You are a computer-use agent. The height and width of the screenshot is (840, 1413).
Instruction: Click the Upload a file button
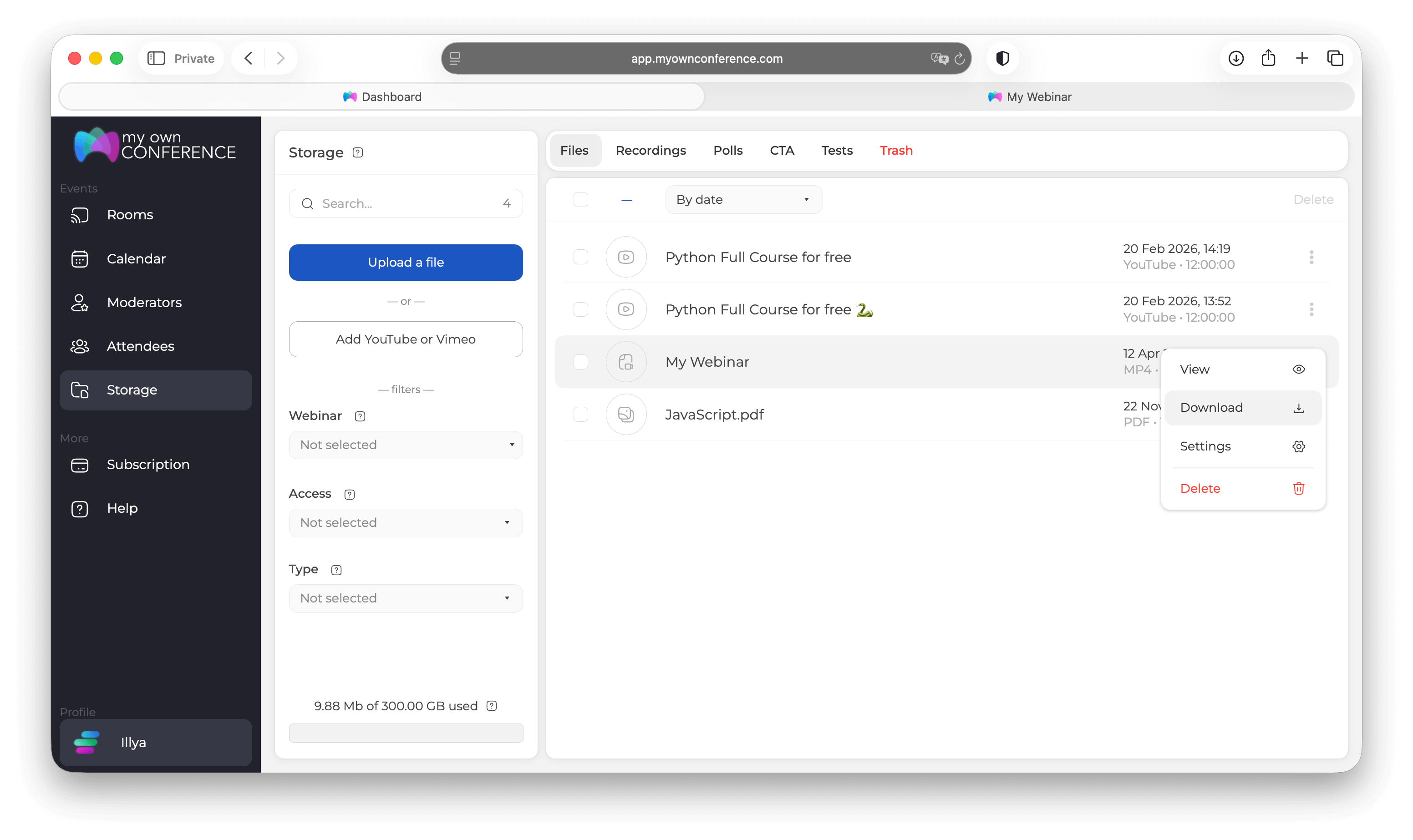405,262
